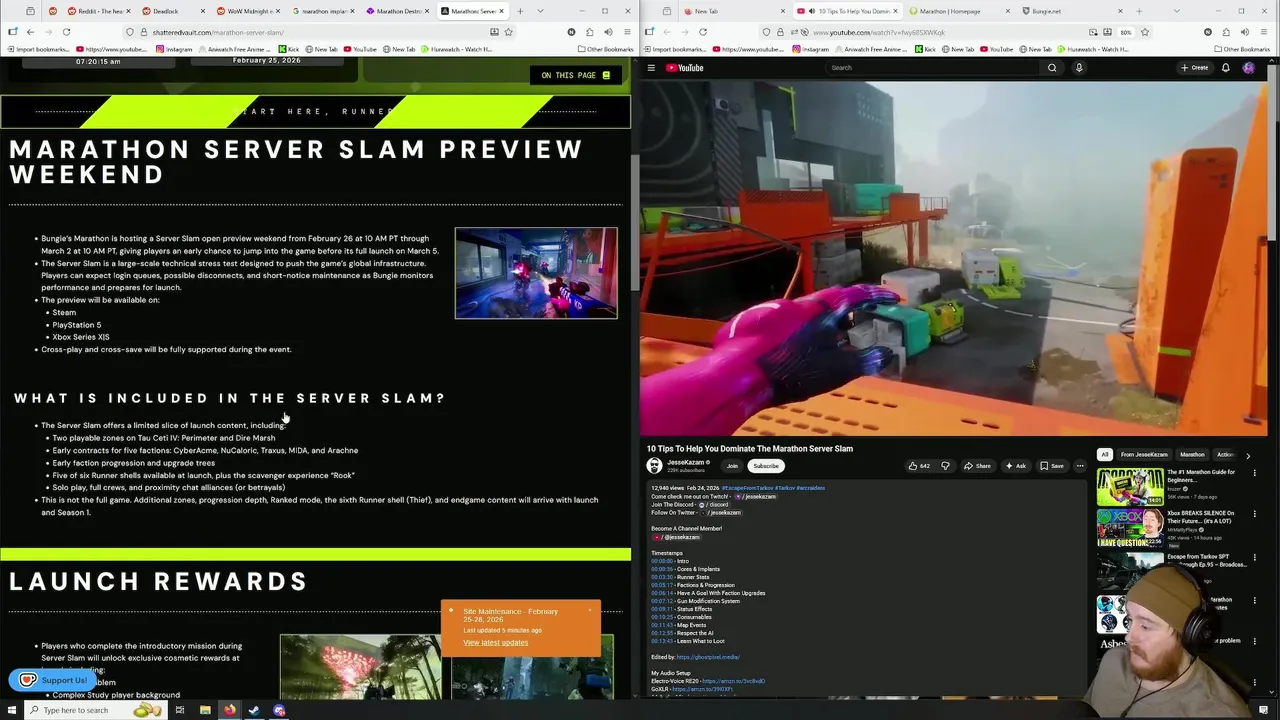
Task: Close the 'Marathon Server' active tab
Action: coord(503,11)
